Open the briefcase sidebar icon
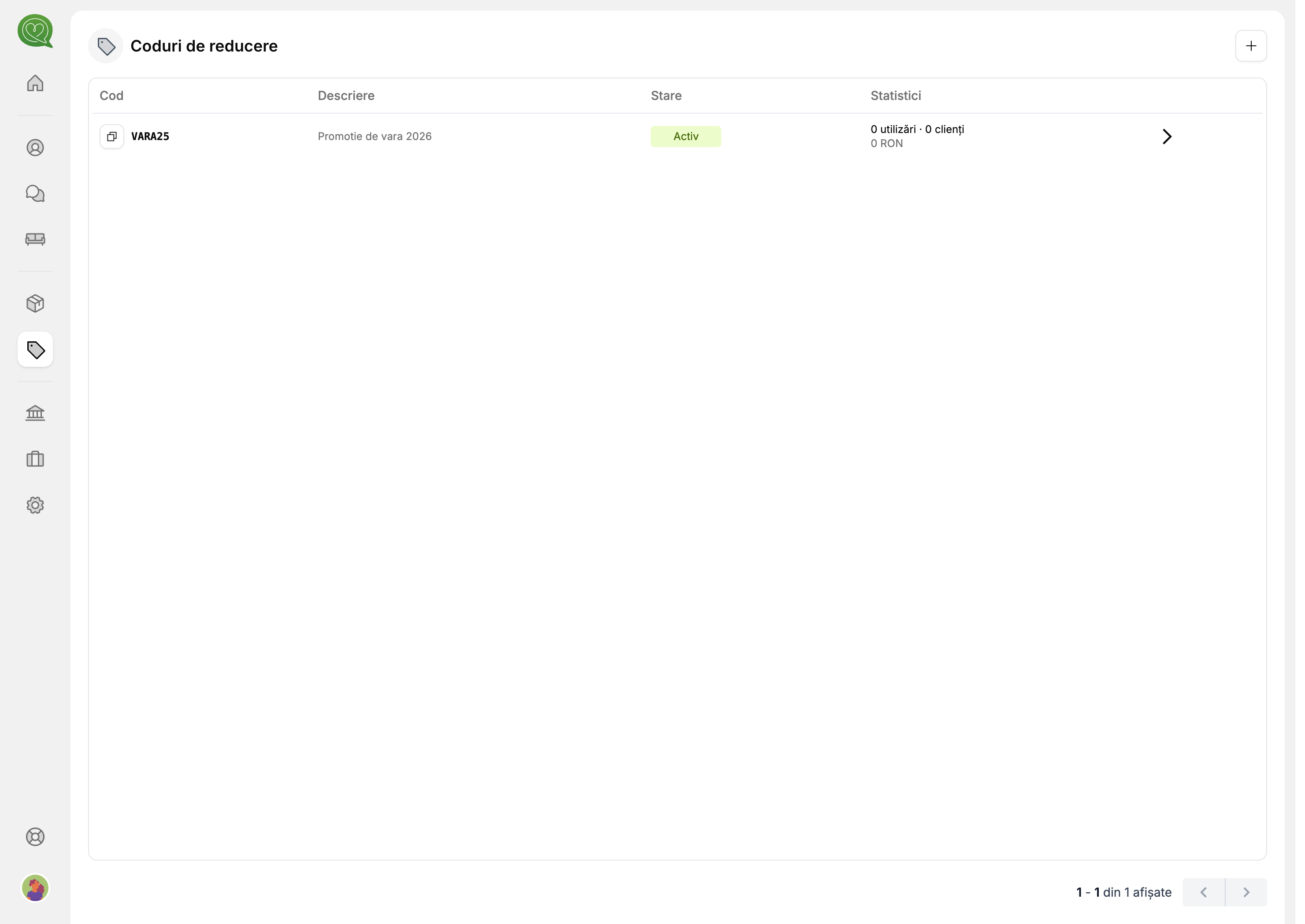The height and width of the screenshot is (924, 1305). (x=35, y=458)
